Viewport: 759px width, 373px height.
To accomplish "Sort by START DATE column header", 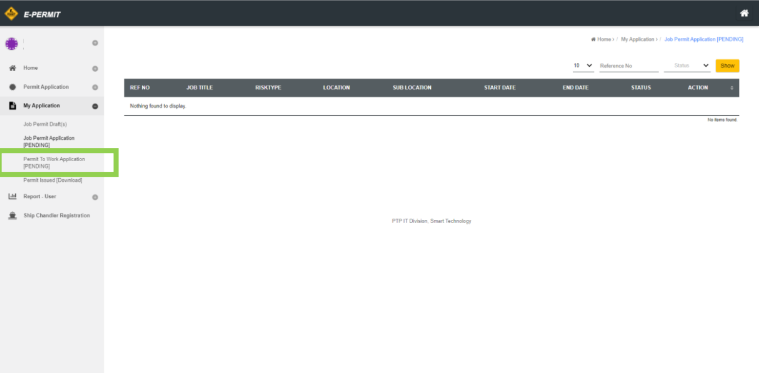I will [x=500, y=88].
